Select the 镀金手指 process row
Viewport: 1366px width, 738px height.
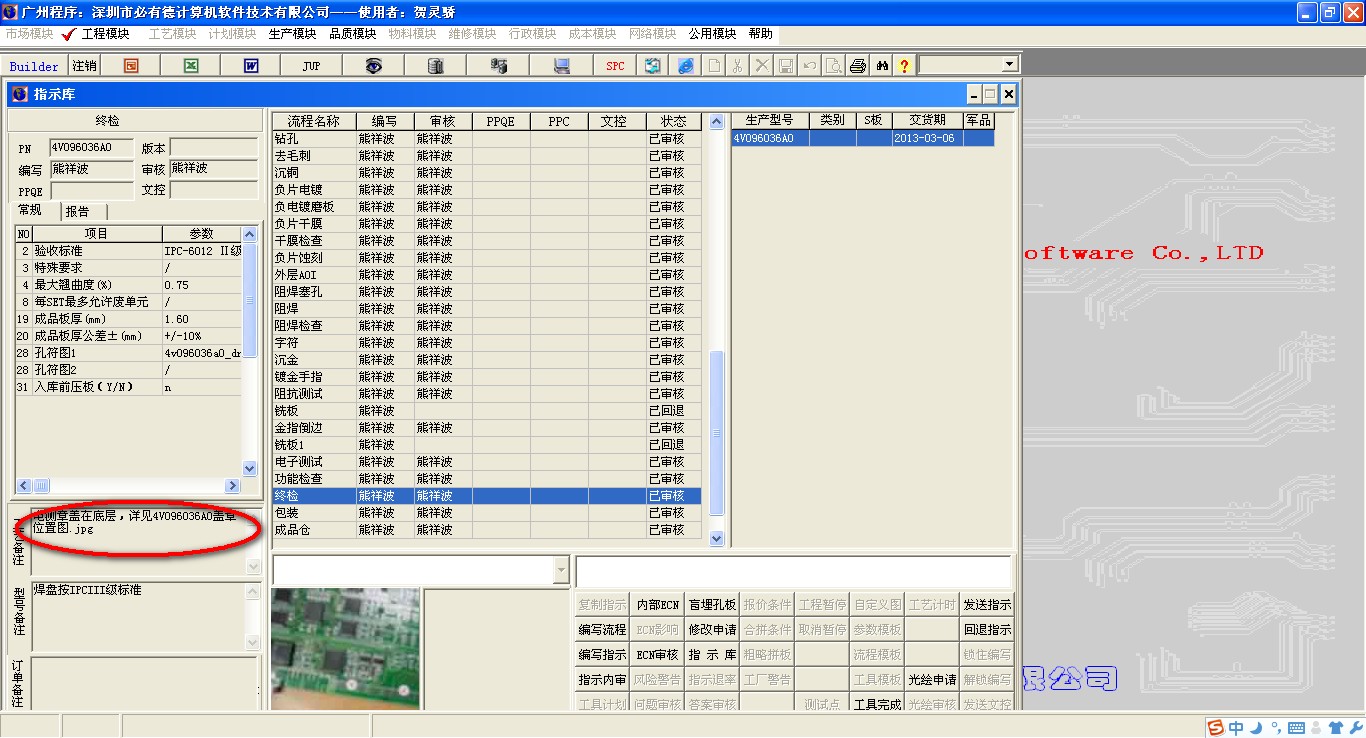[487, 376]
